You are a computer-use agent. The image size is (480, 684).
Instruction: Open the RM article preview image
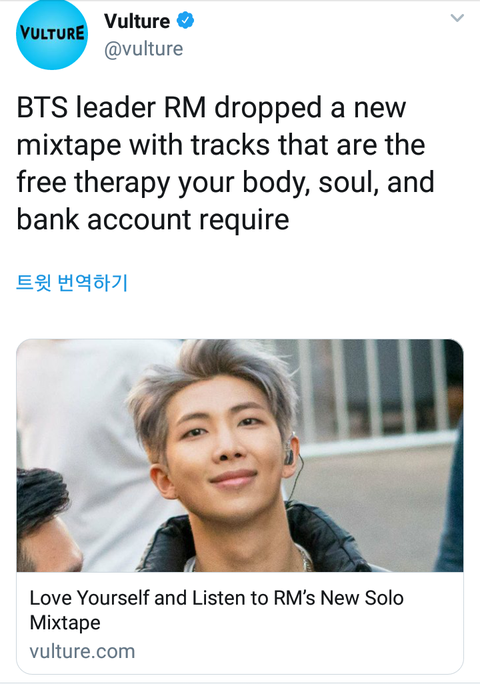tap(240, 455)
